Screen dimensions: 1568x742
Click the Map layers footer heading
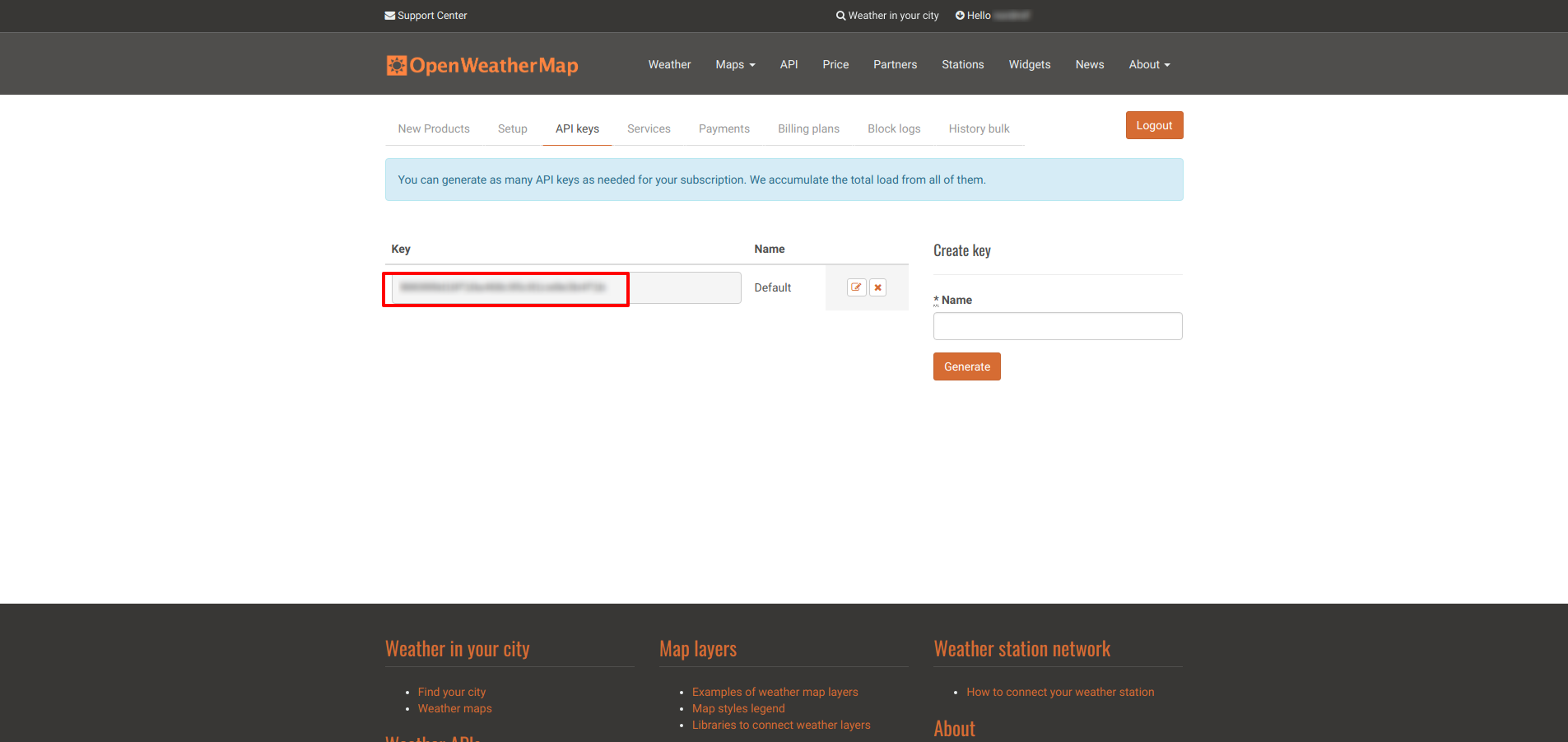coord(698,649)
